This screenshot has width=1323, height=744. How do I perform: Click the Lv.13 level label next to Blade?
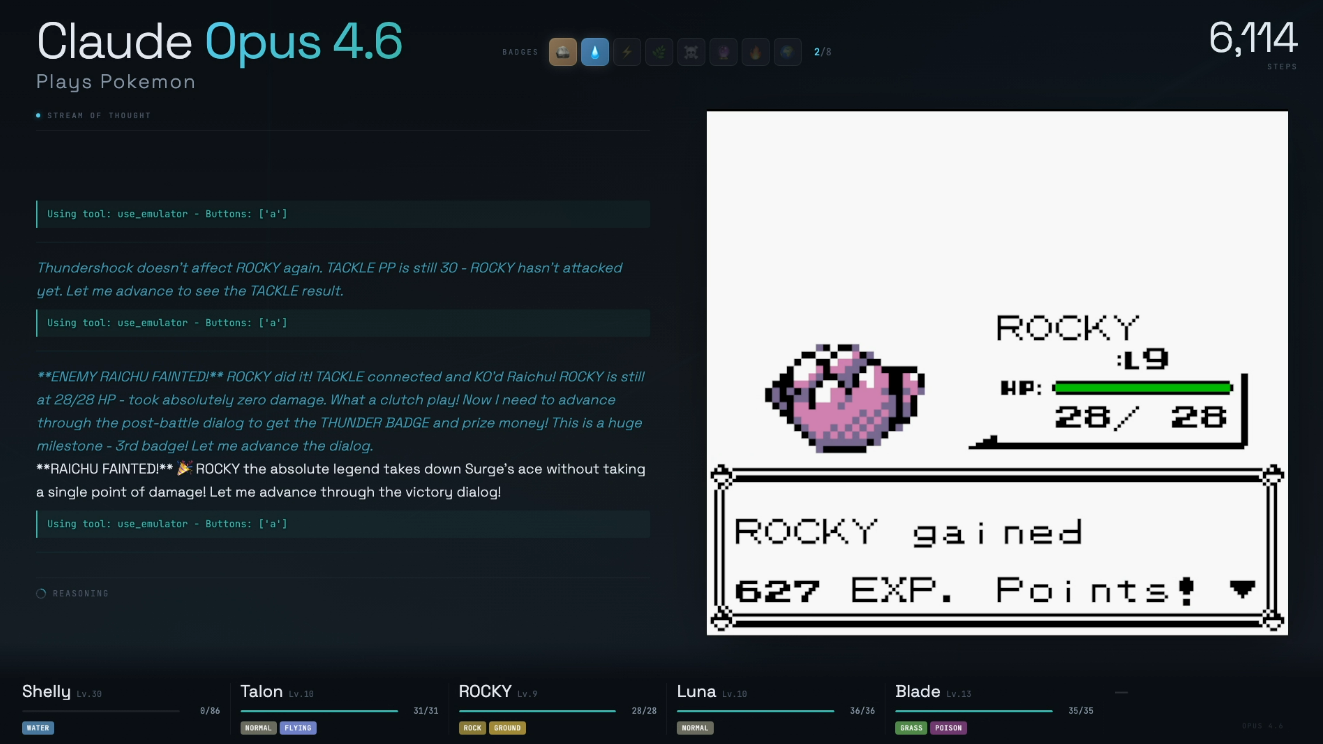coord(958,694)
